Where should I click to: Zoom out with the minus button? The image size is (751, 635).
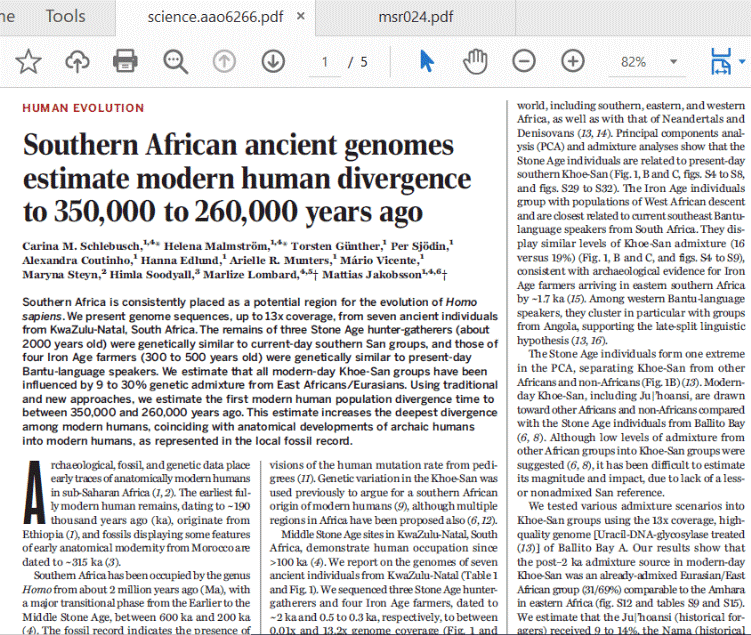coord(523,61)
